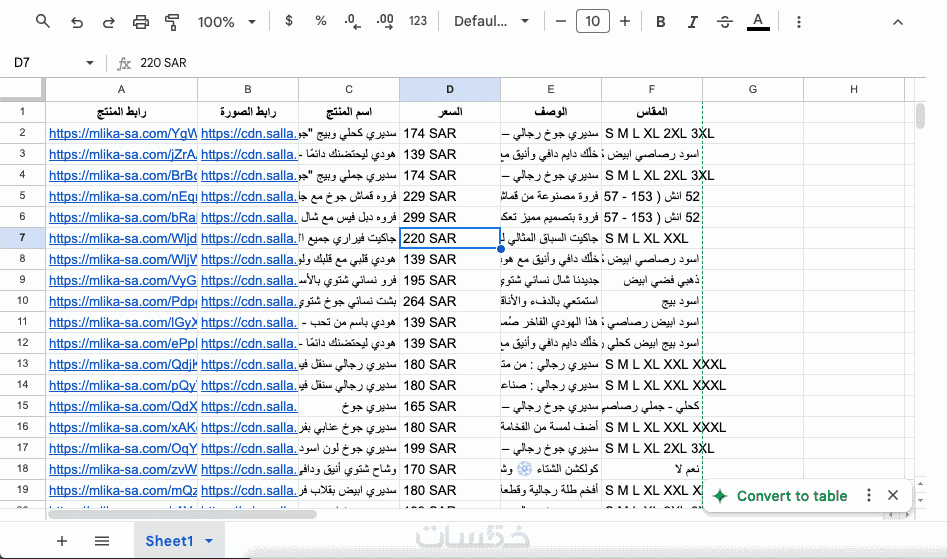Open link https://mlika-sa.com/YgW in row 2

(123, 133)
